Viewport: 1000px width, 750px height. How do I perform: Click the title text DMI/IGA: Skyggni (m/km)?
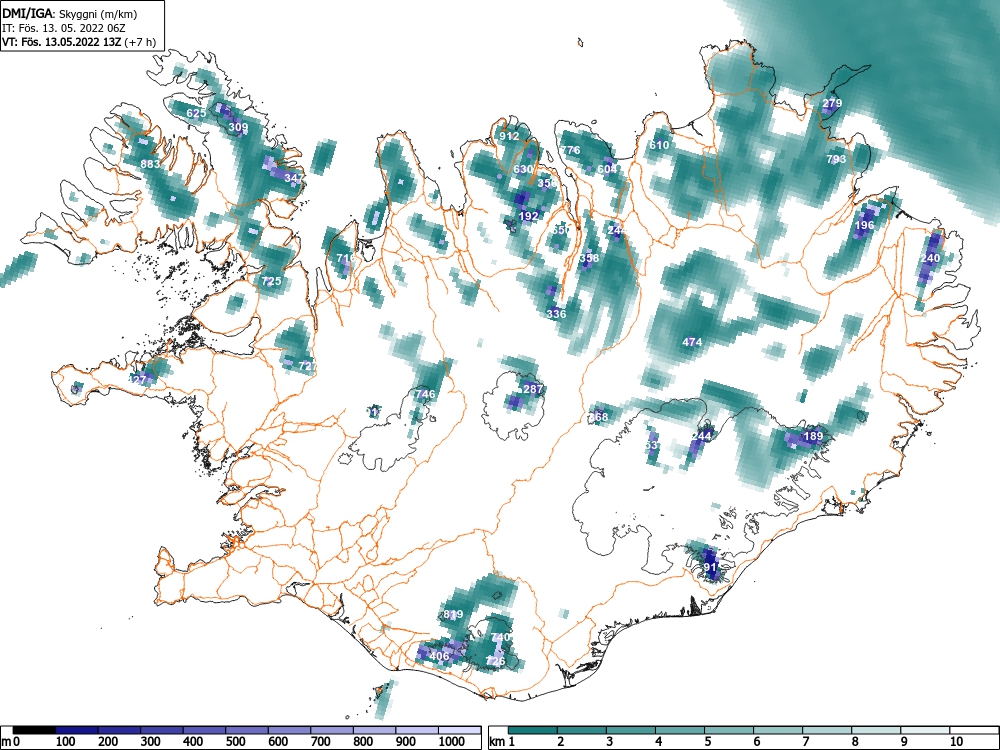tap(70, 14)
